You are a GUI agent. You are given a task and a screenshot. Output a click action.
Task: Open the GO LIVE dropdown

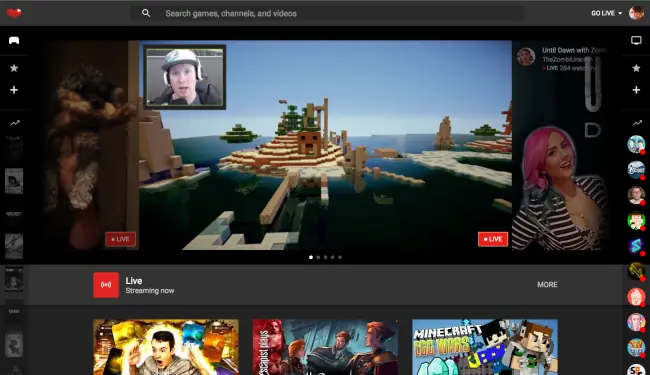pos(606,13)
